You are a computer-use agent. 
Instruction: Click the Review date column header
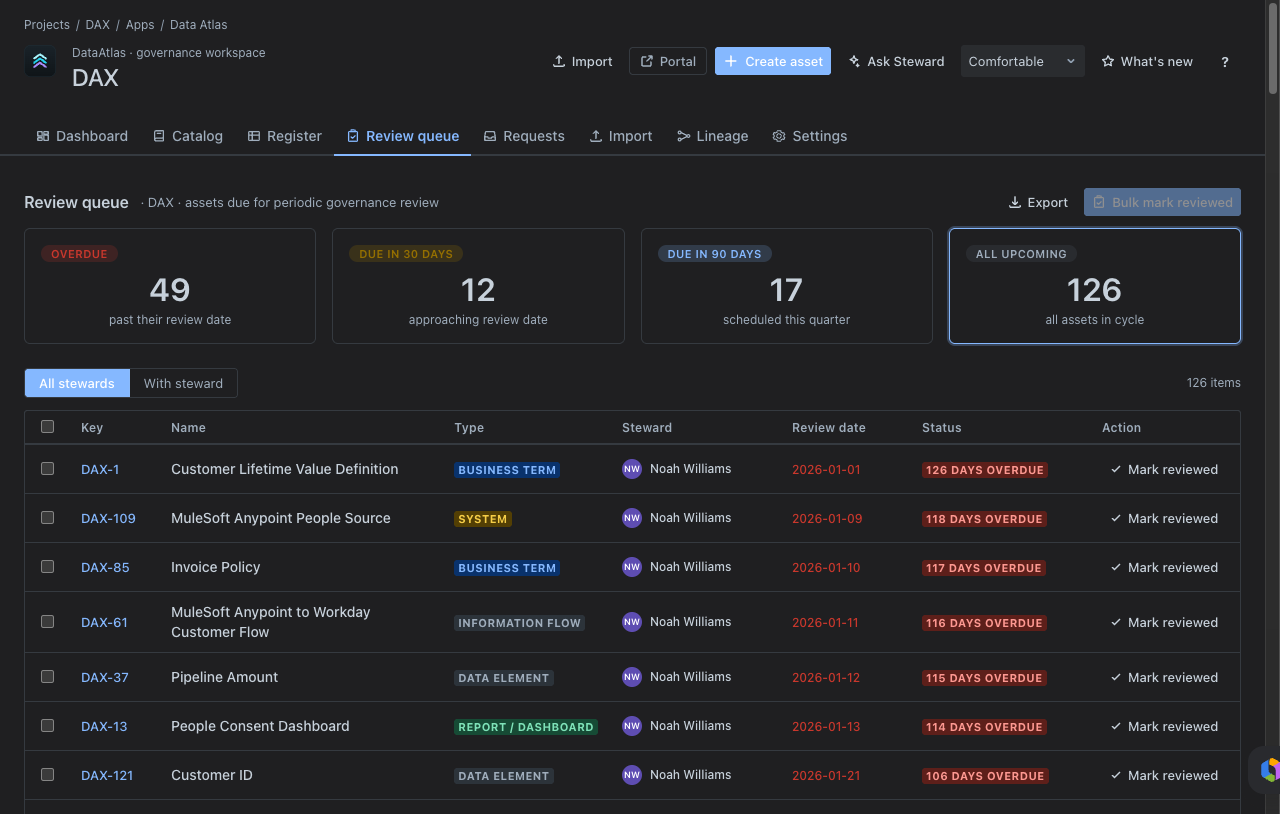point(829,427)
